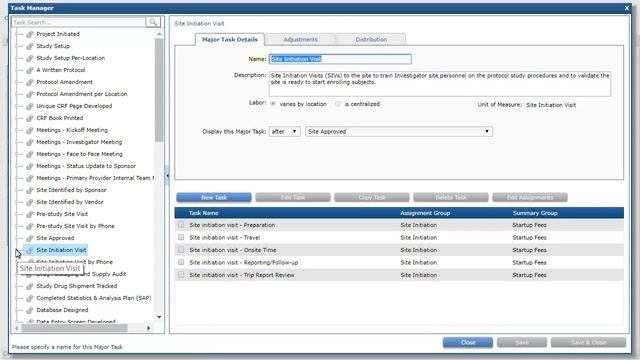Viewport: 640px width, 360px height.
Task: Click the icon beside Meetings - Investigator Meeting
Action: (29, 142)
